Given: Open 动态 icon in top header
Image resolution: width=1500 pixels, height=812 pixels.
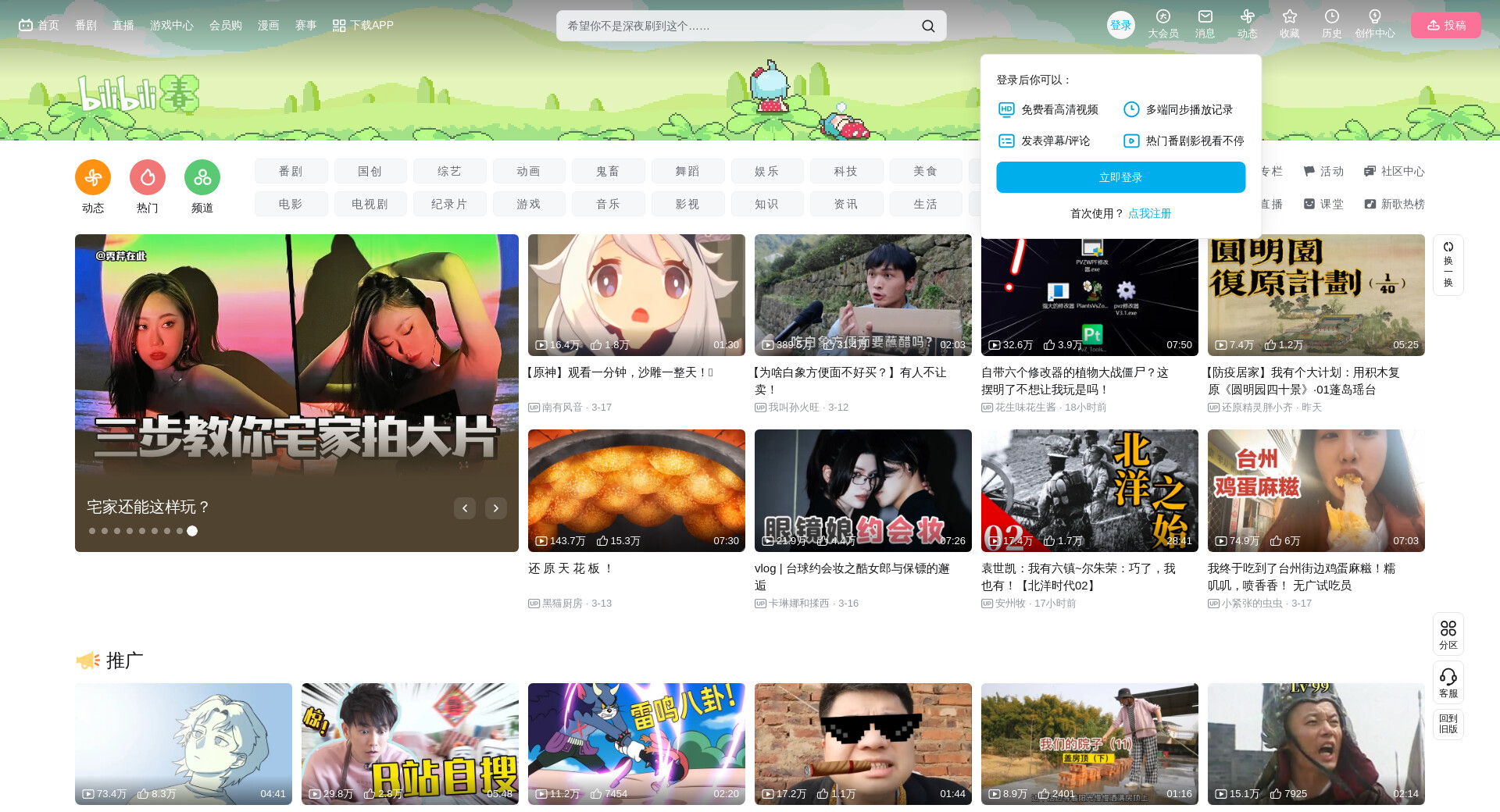Looking at the screenshot, I should click(x=1248, y=16).
